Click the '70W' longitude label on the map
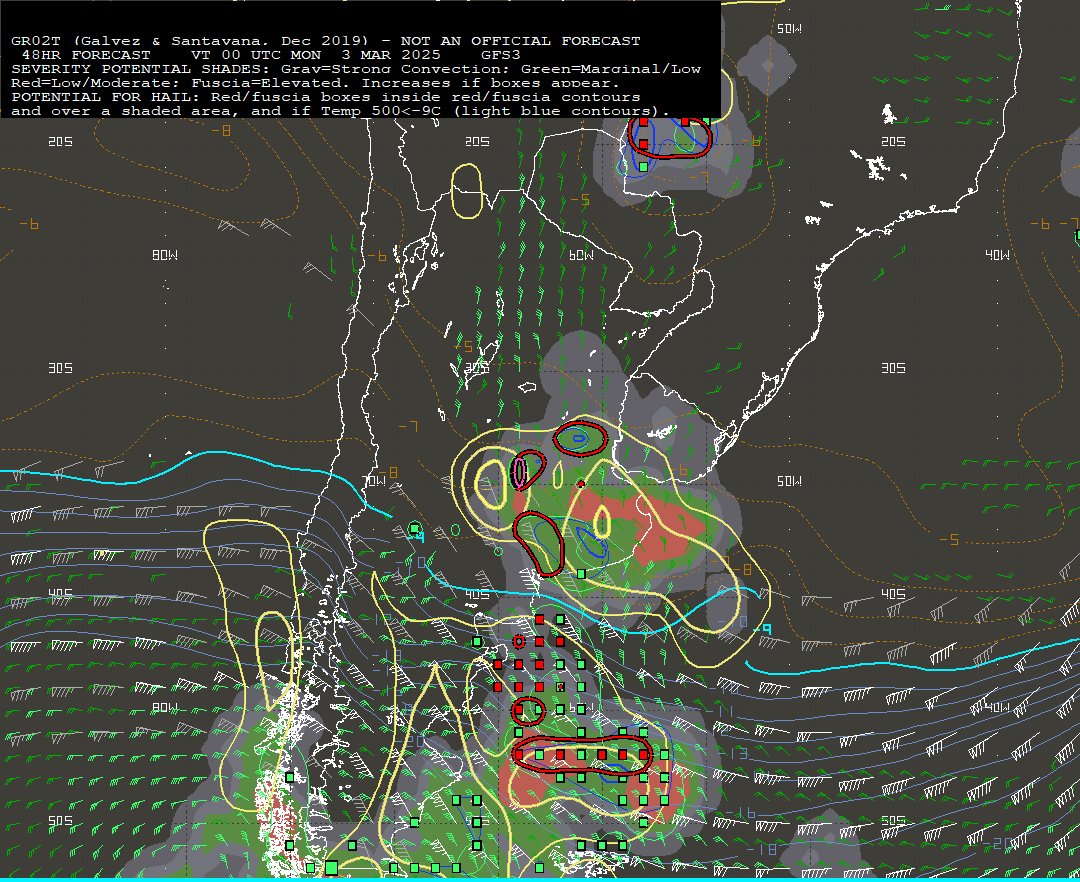The image size is (1080, 882). click(x=375, y=481)
